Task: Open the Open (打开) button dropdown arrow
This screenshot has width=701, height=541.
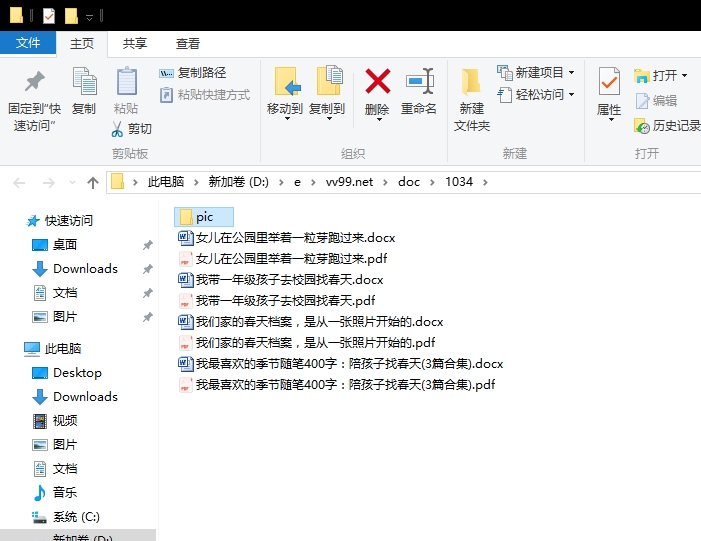Action: tap(684, 76)
